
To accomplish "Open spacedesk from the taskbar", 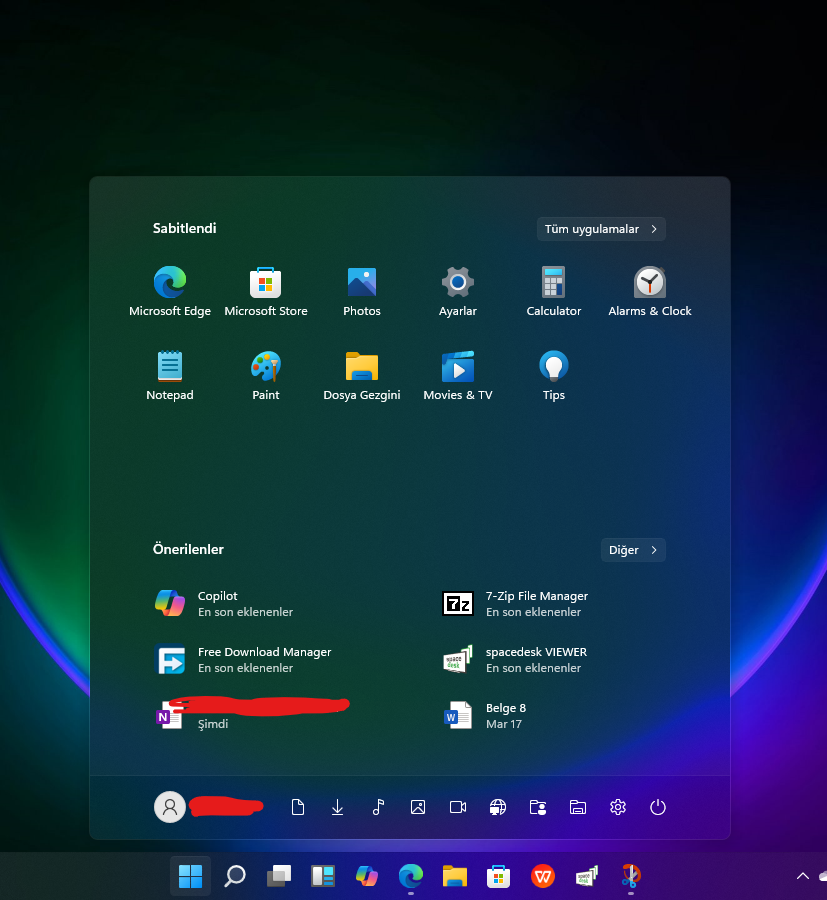I will click(587, 876).
